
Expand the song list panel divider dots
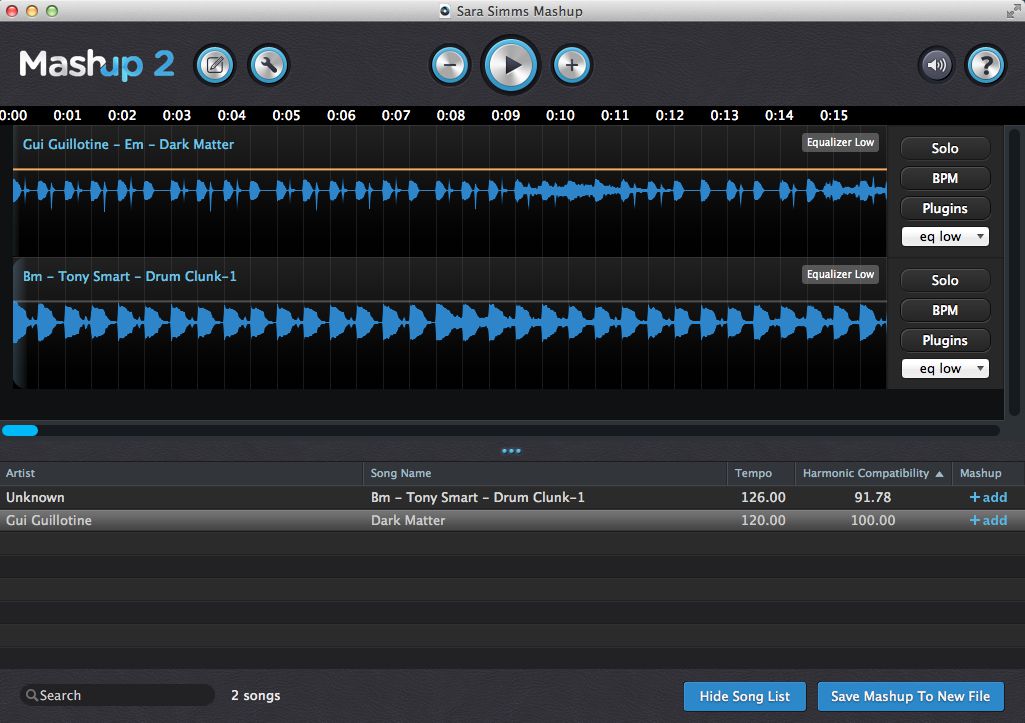click(512, 450)
